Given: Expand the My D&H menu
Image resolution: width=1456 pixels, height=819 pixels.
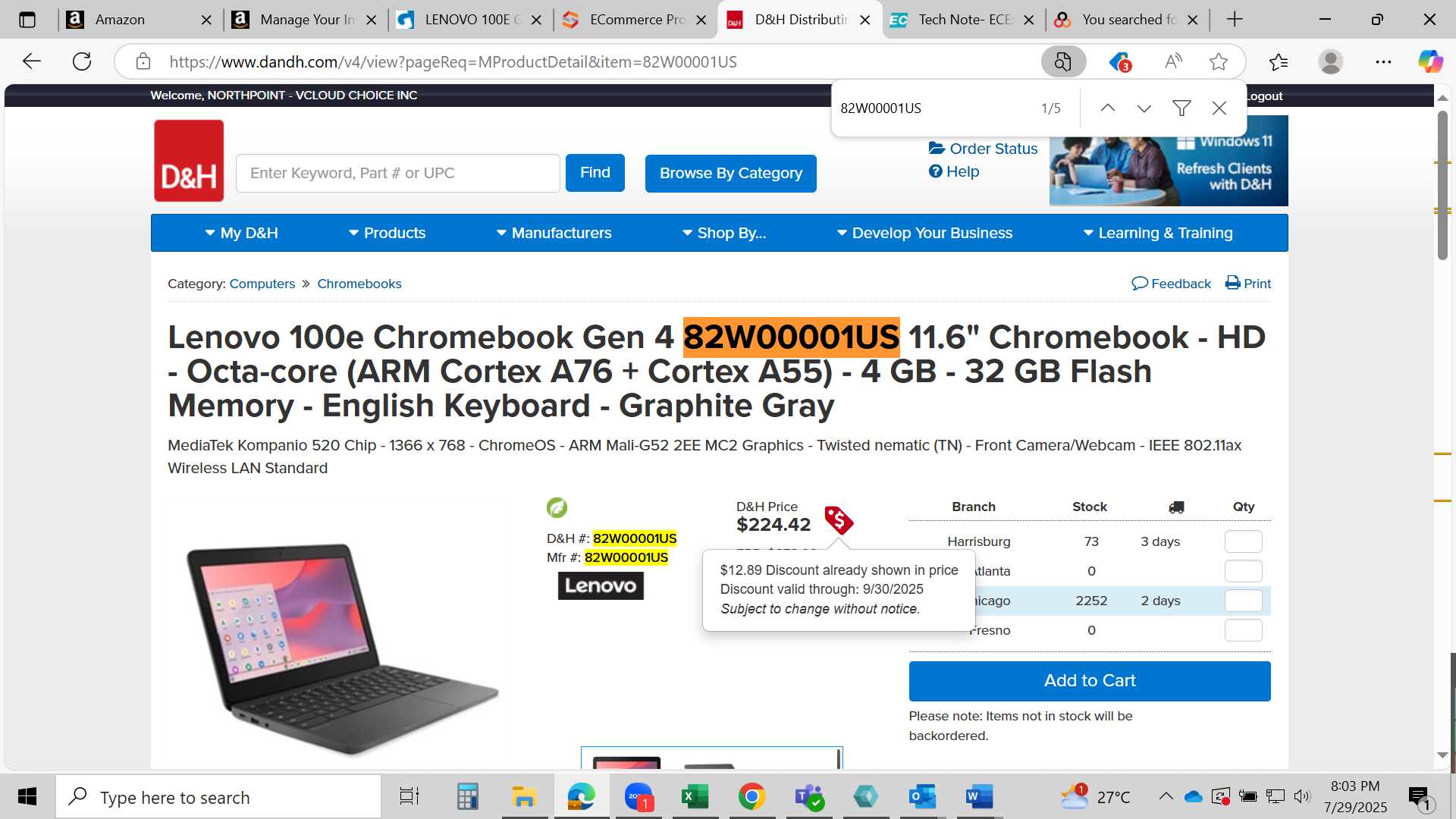Looking at the screenshot, I should (x=241, y=233).
